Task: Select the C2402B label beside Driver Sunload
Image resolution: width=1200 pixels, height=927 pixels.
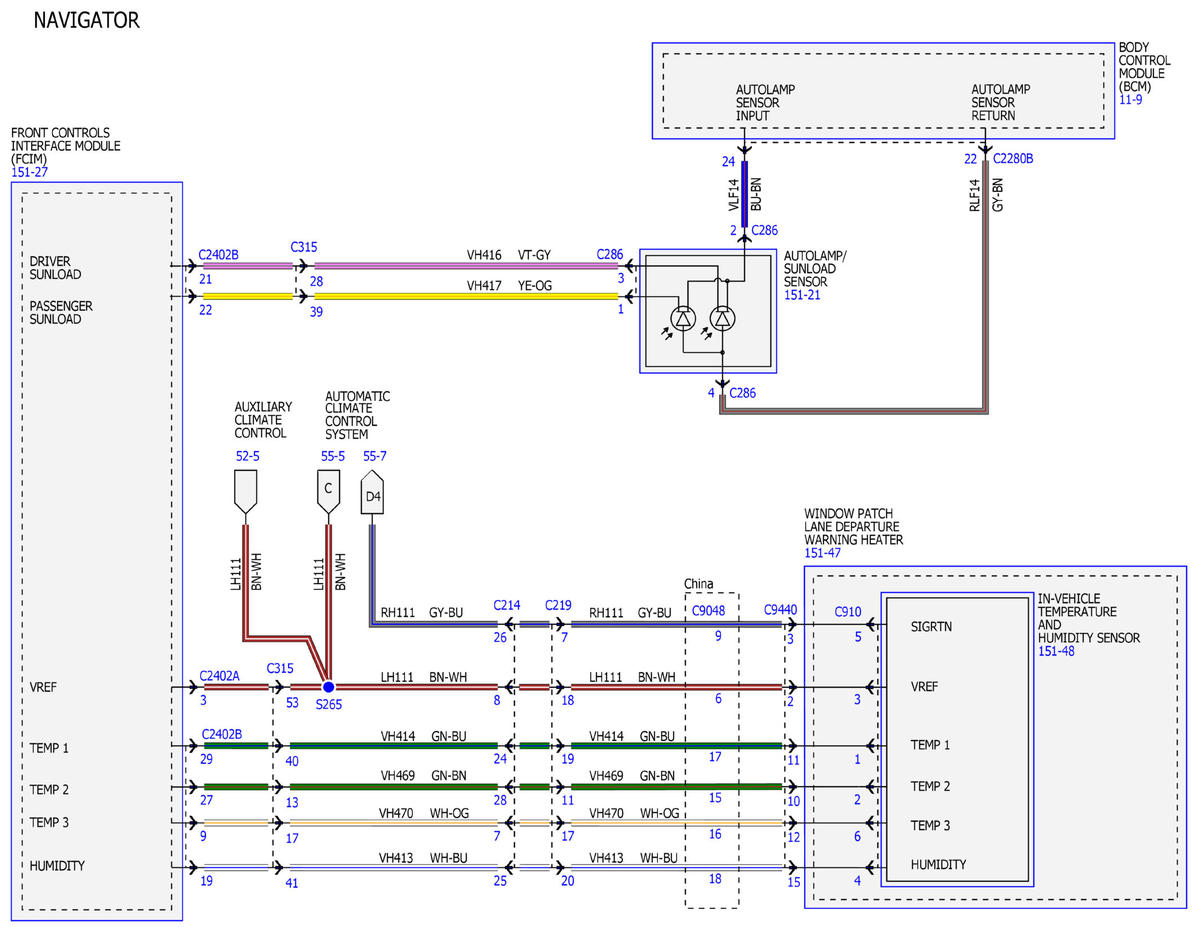Action: (x=219, y=254)
